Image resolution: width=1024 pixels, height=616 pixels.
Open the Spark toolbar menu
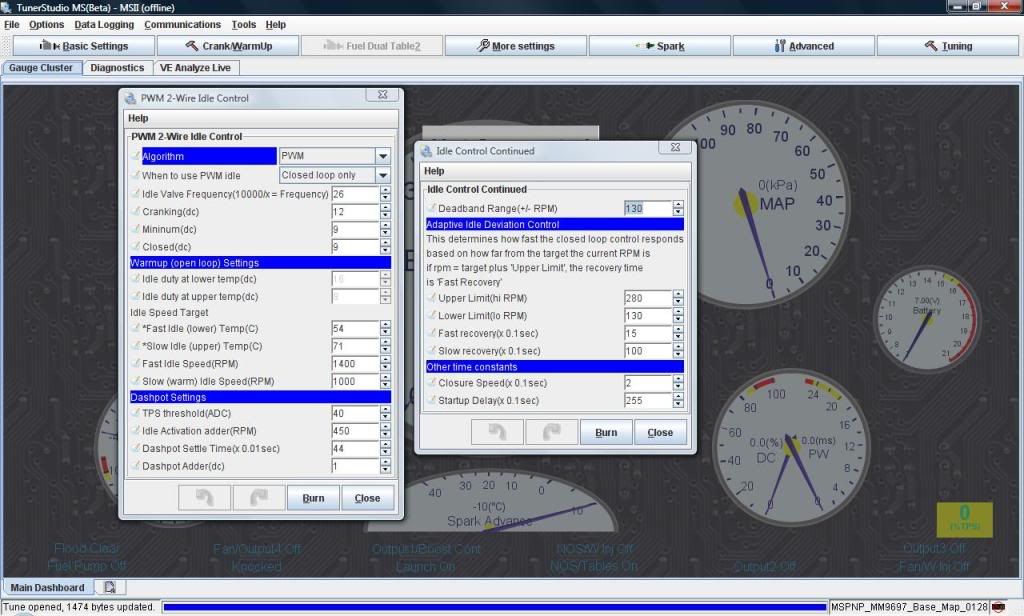point(660,46)
